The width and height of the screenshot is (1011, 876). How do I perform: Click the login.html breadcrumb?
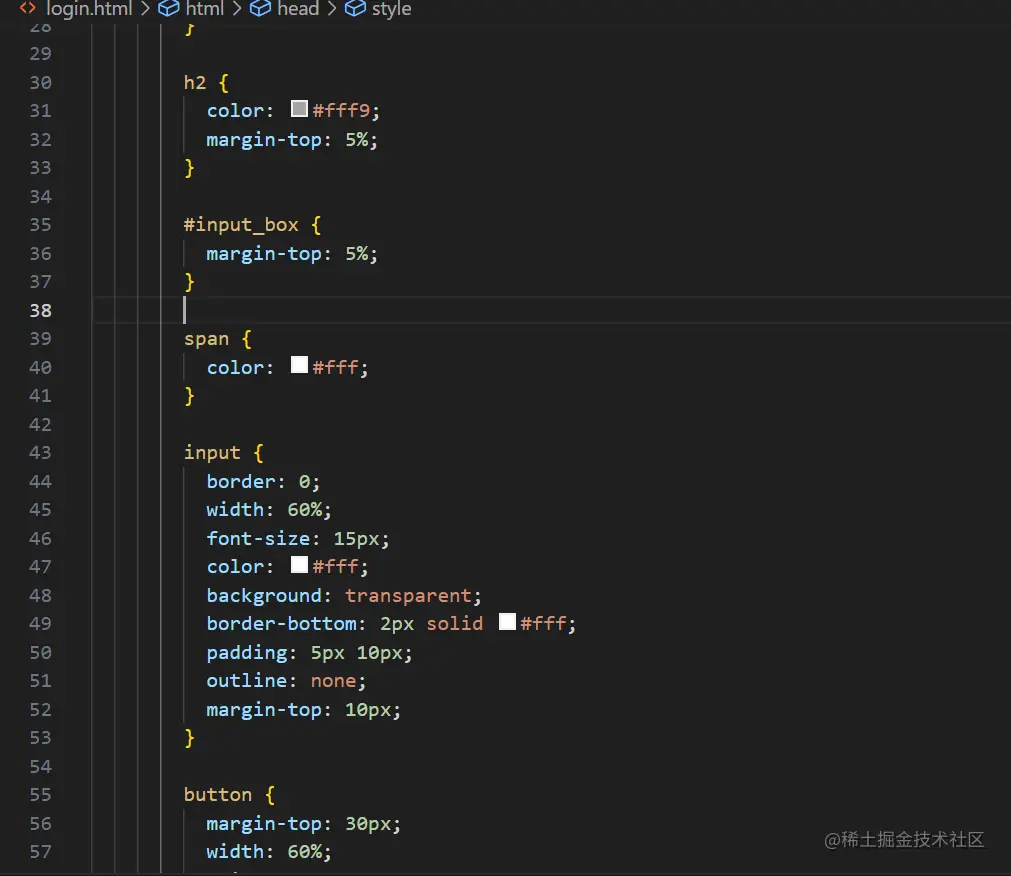[89, 8]
